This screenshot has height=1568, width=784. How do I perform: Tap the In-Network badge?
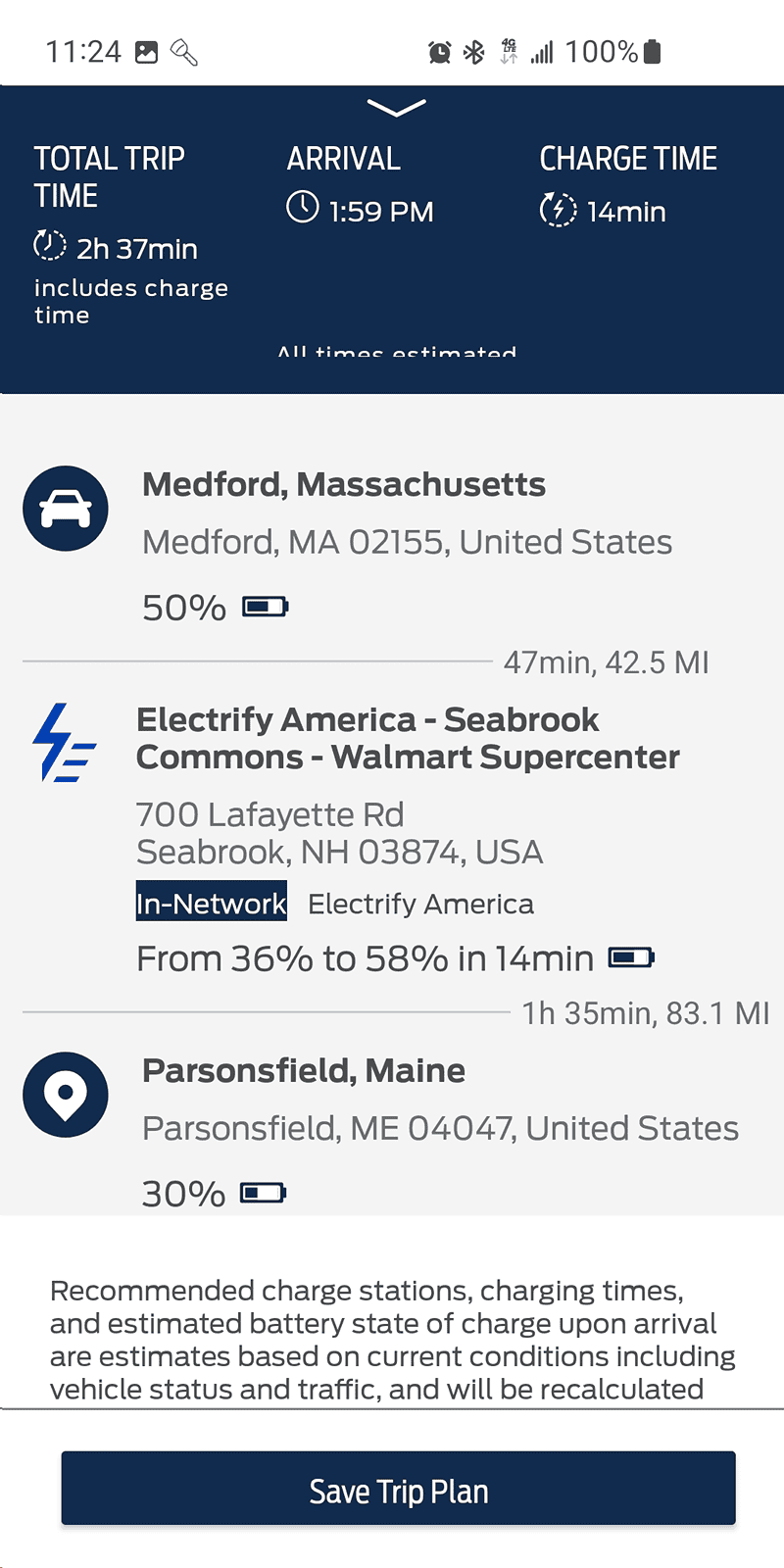(212, 903)
